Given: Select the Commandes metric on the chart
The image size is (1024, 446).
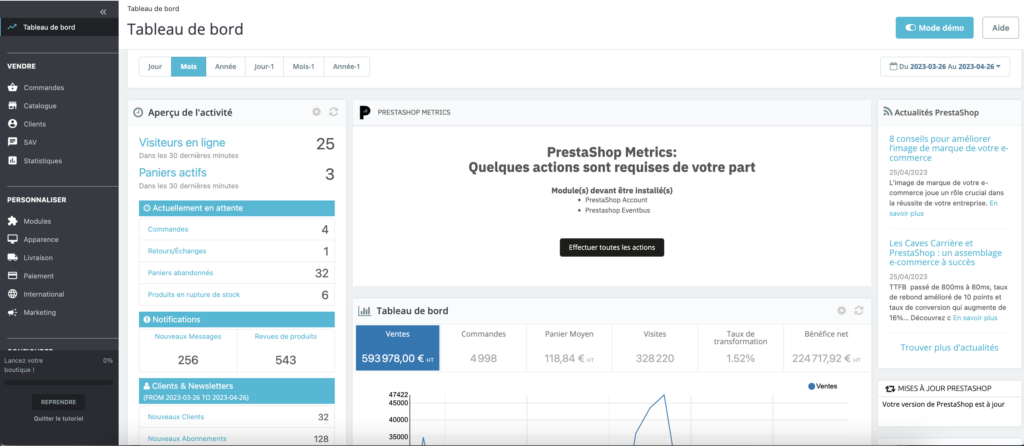Looking at the screenshot, I should coord(484,347).
